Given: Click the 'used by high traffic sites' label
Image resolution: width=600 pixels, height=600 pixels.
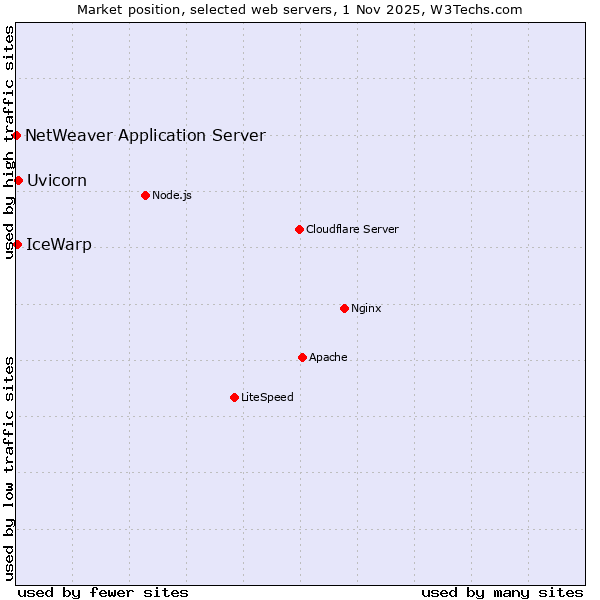Looking at the screenshot, I should click(9, 142).
